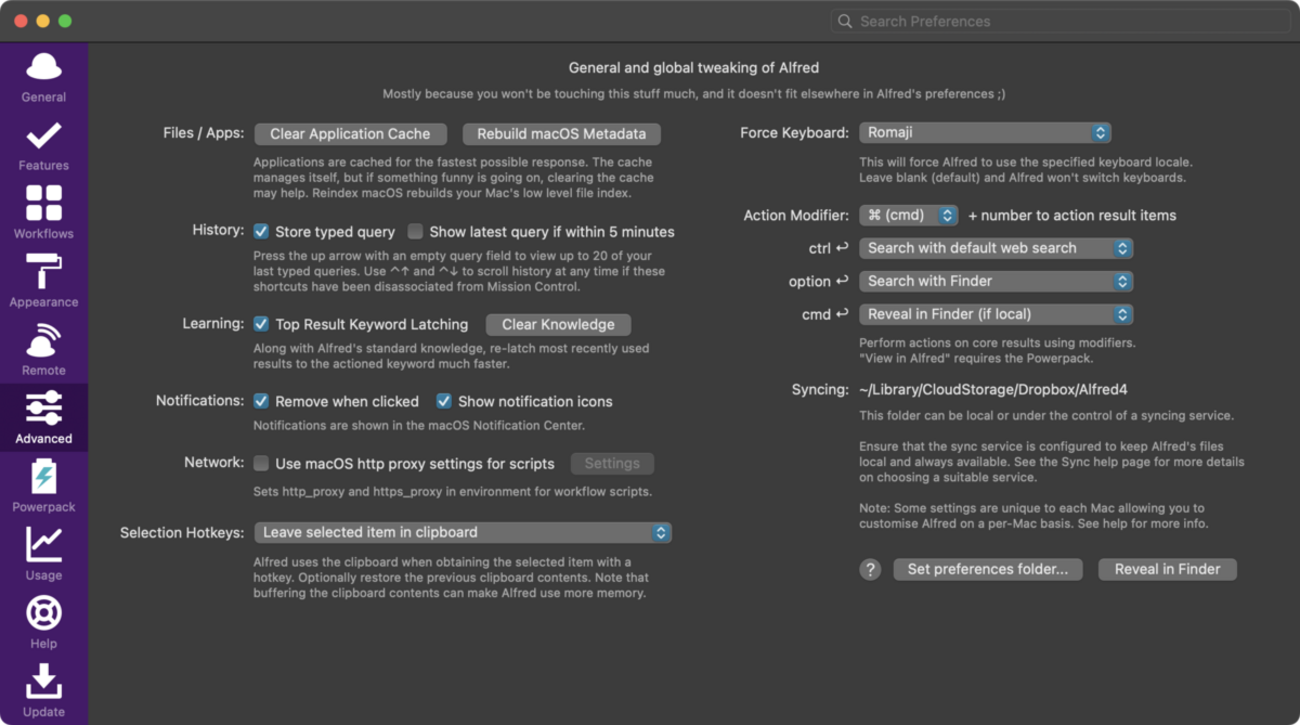Open the Selection Hotkeys clipboard dropdown

(463, 532)
